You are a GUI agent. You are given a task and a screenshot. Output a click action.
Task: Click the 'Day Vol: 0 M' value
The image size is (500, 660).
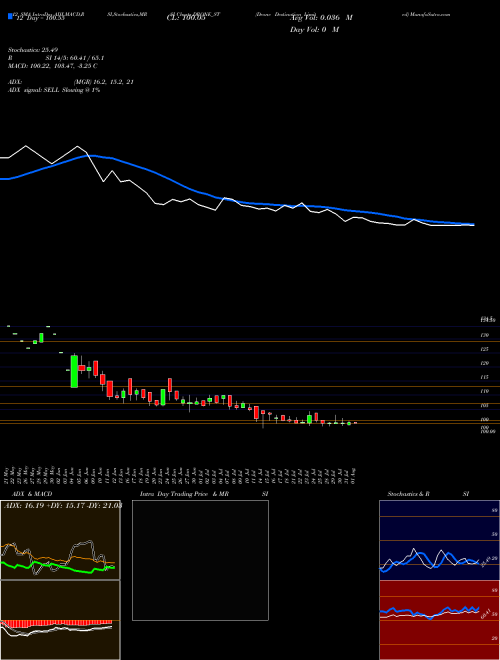[314, 30]
